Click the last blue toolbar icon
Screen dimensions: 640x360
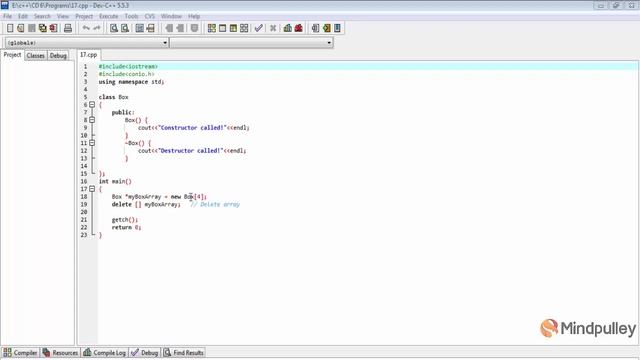coord(337,28)
